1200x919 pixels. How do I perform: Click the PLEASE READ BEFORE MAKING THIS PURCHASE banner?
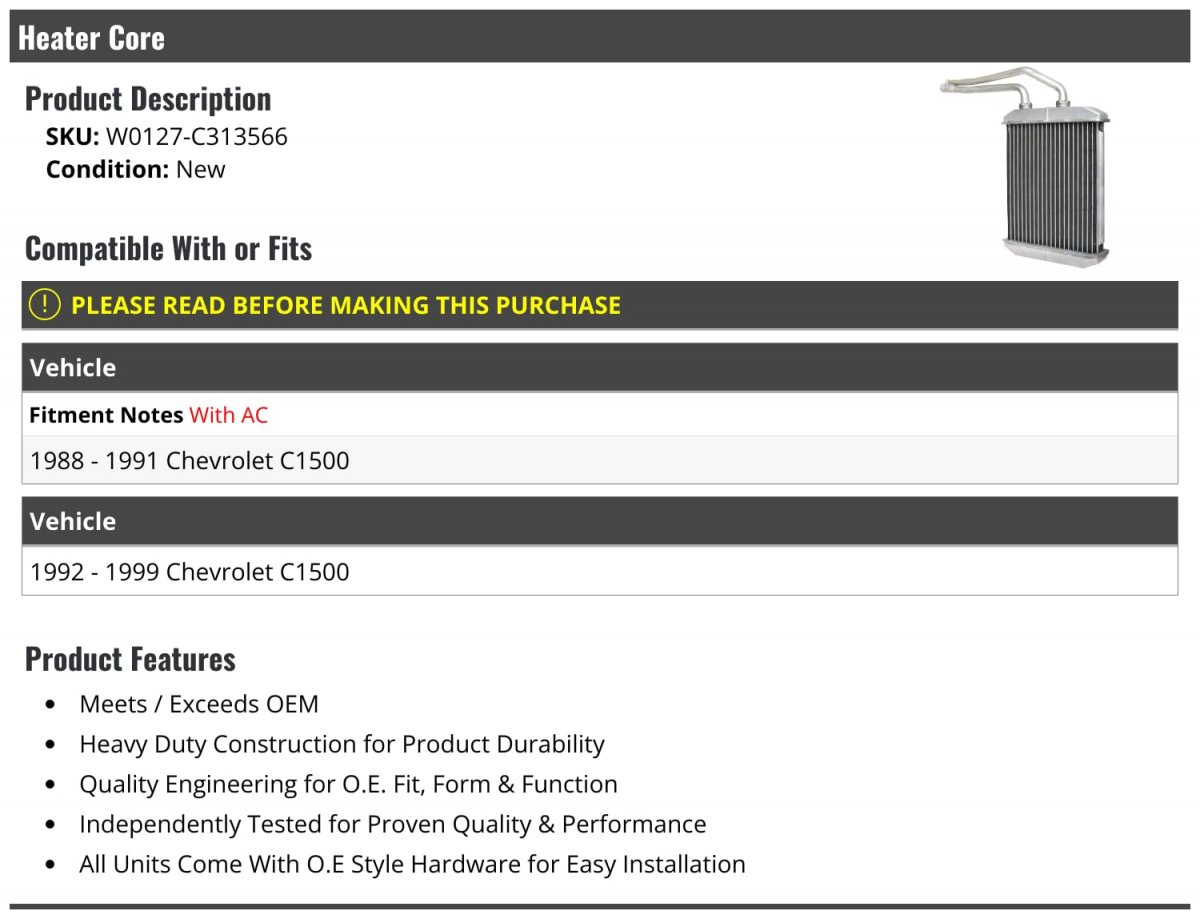600,305
